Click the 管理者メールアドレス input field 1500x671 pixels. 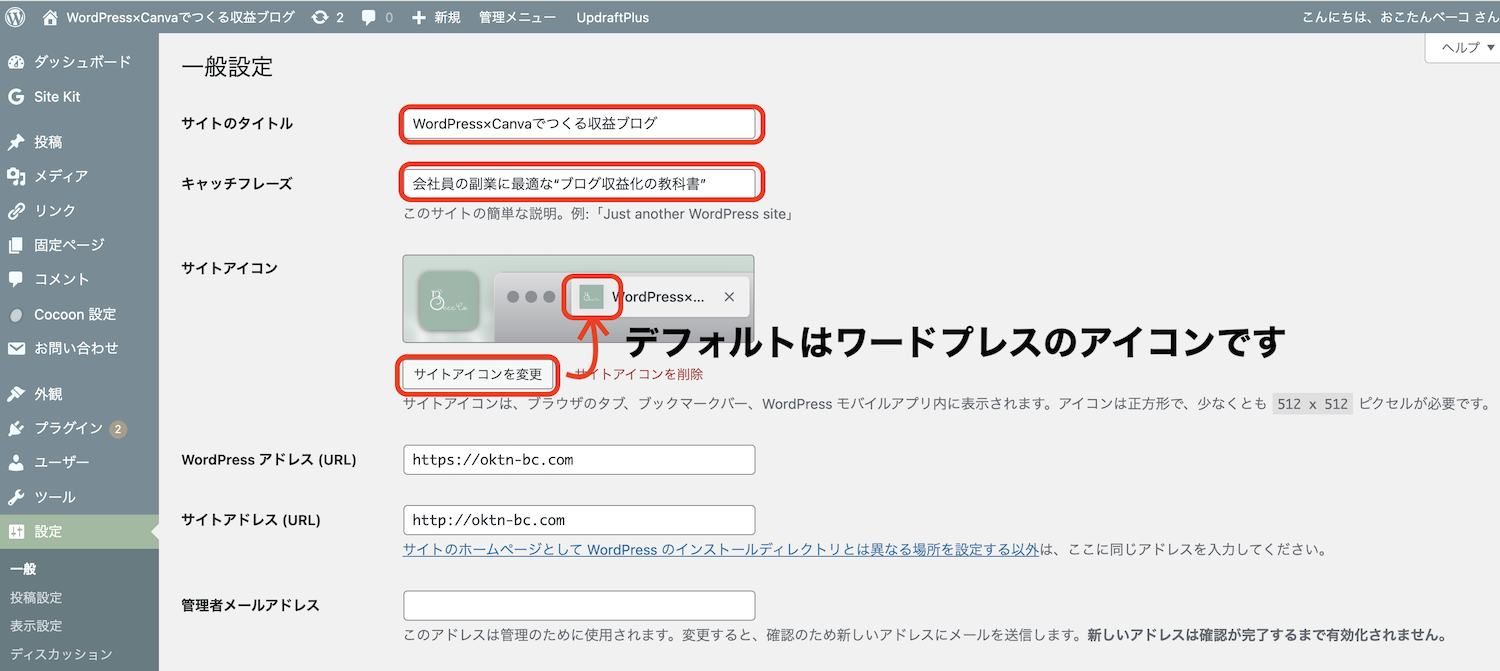coord(578,605)
